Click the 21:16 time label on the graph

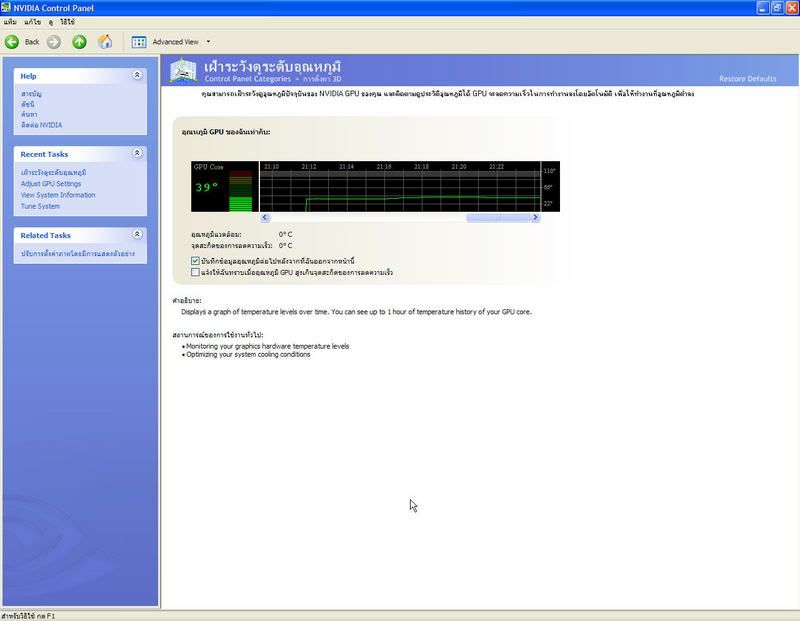click(x=384, y=166)
